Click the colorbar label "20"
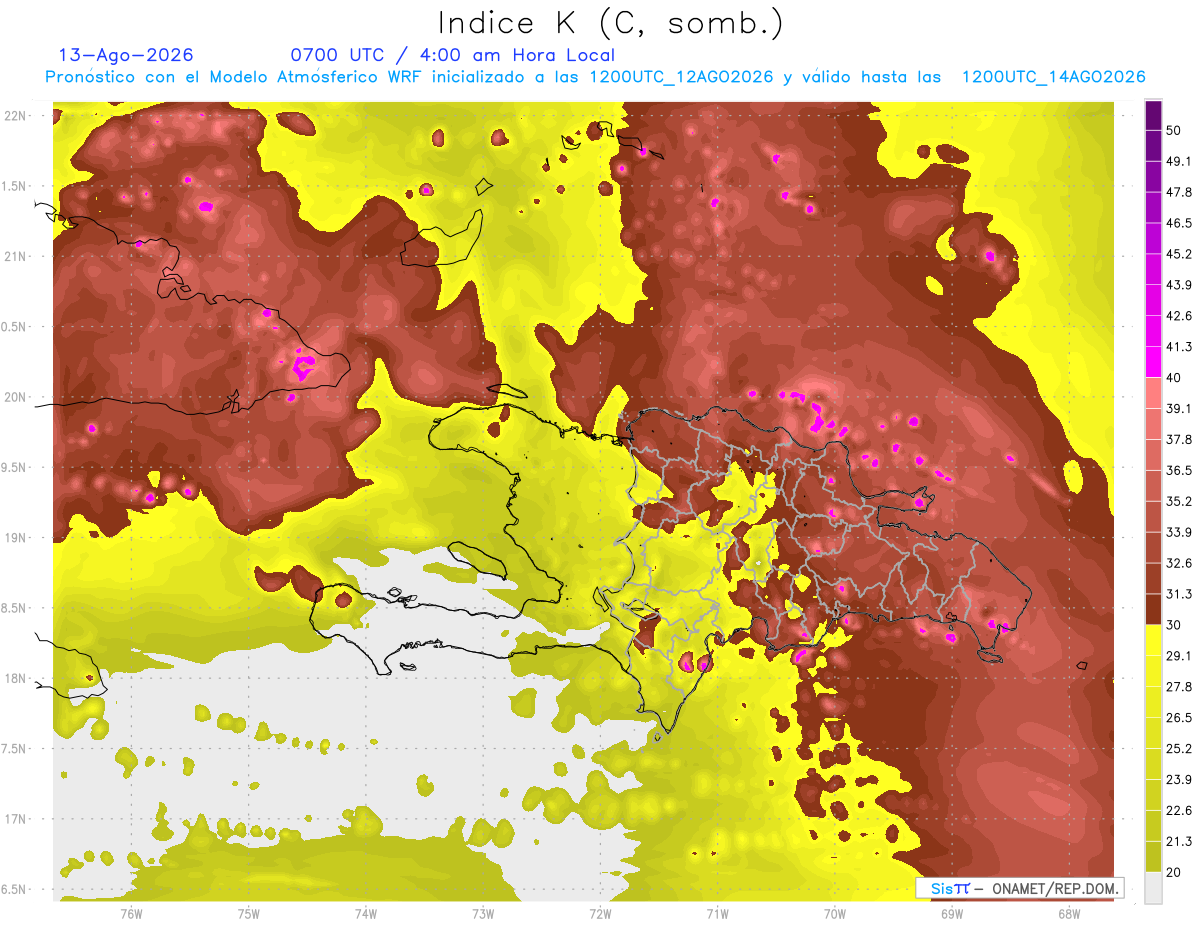The width and height of the screenshot is (1200, 927). point(1174,872)
